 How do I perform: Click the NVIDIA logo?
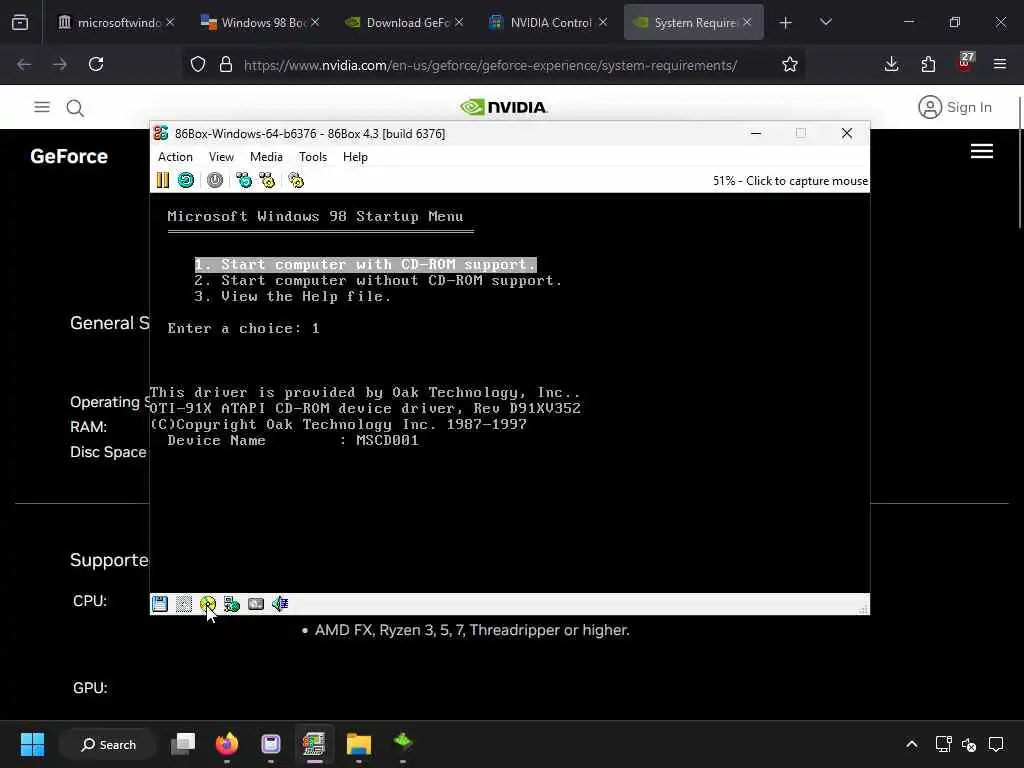(504, 107)
